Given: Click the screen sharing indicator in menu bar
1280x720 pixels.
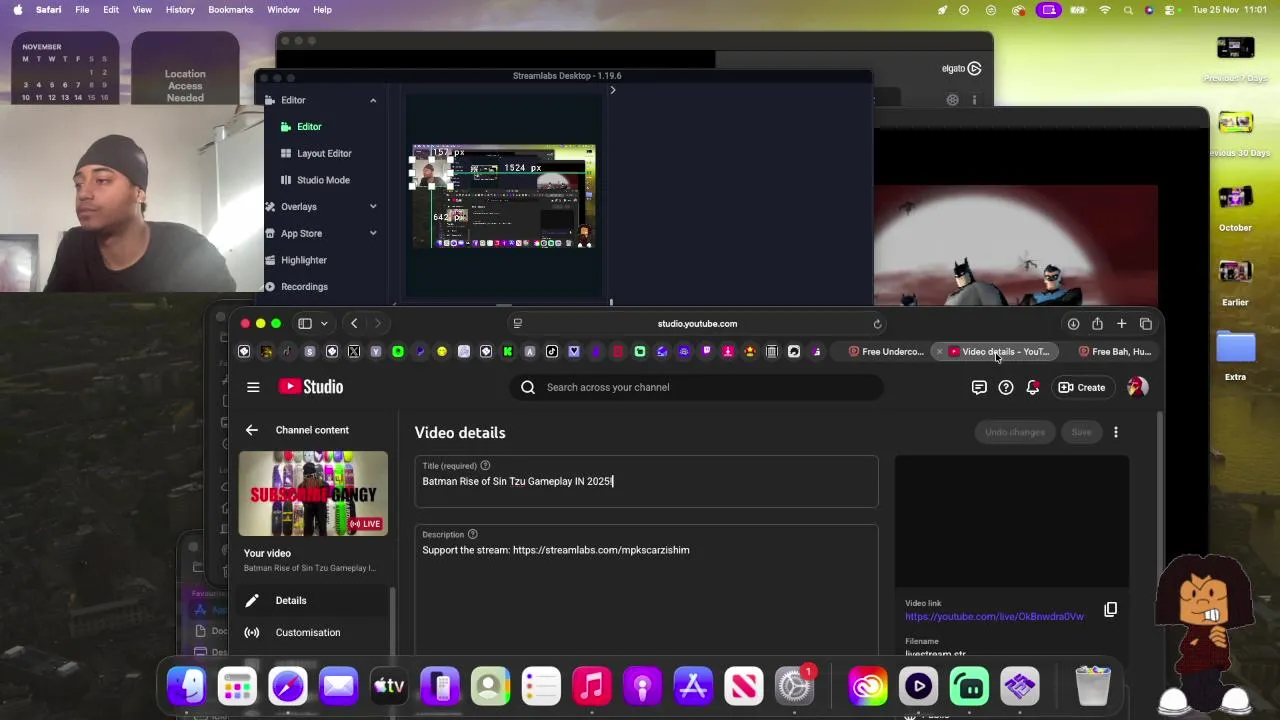Looking at the screenshot, I should pos(1048,10).
